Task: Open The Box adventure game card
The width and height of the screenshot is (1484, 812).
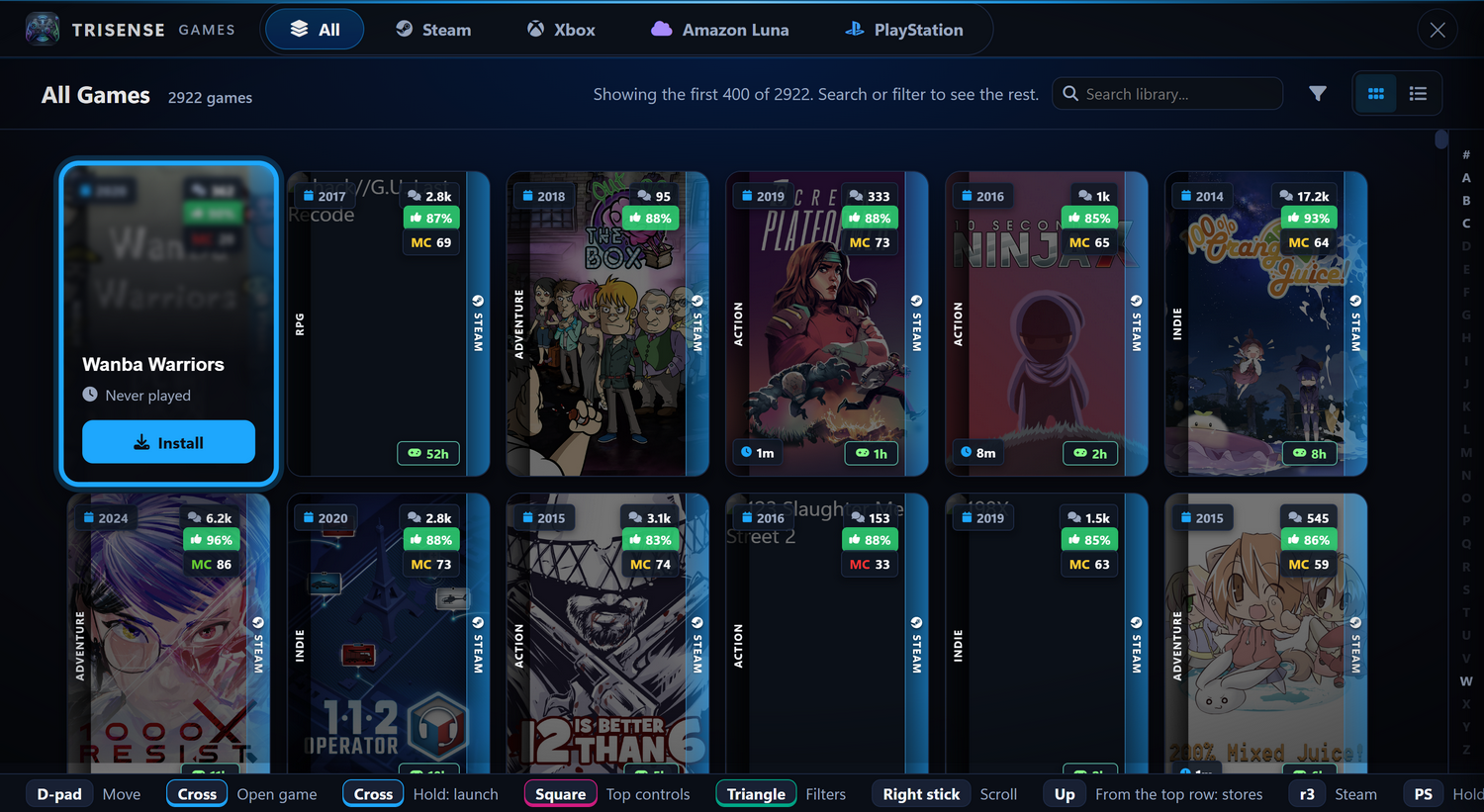Action: pos(607,324)
